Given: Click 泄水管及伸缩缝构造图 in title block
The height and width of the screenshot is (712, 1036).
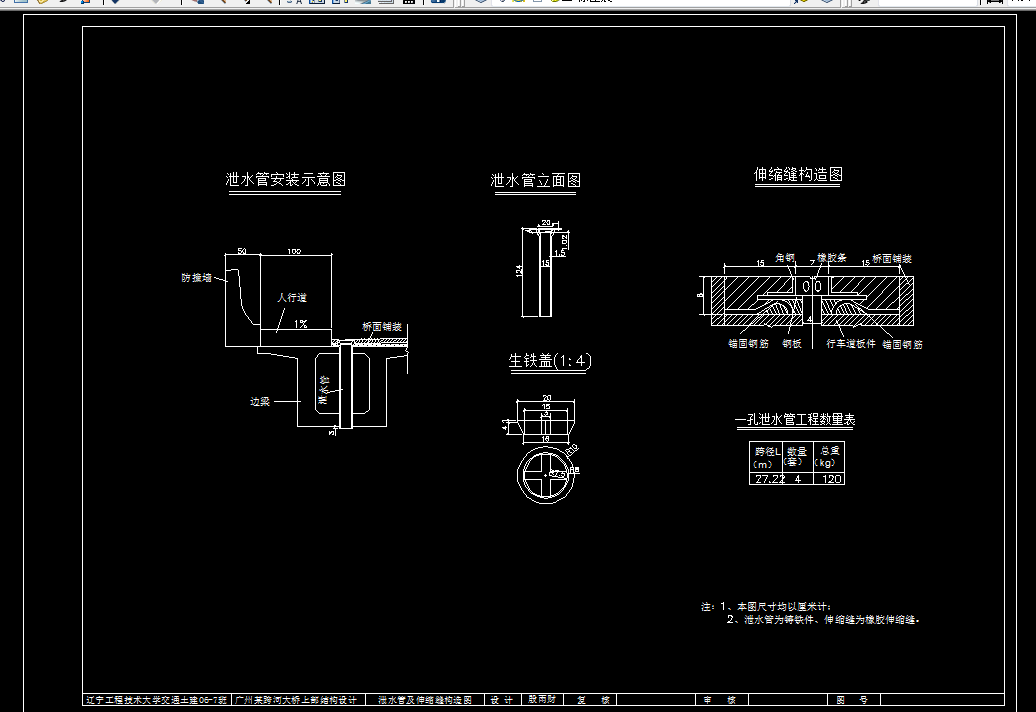Looking at the screenshot, I should (425, 699).
